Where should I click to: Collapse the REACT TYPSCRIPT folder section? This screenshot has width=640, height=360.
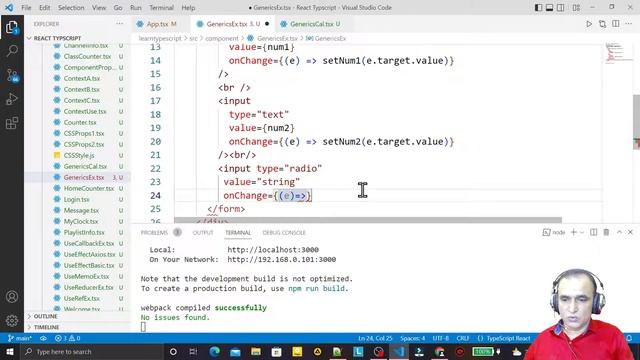pos(57,38)
